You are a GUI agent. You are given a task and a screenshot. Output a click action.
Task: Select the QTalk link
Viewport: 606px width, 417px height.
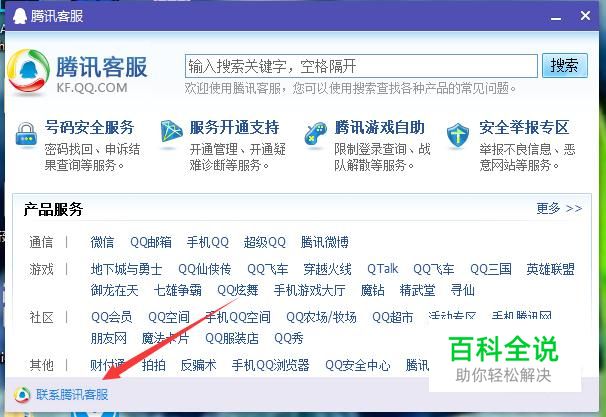pos(382,269)
